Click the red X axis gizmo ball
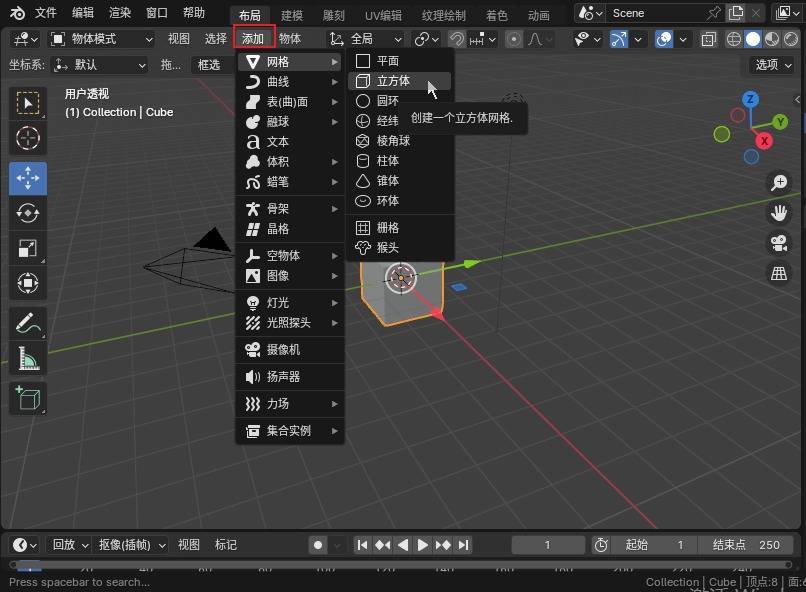806x592 pixels. coord(764,141)
